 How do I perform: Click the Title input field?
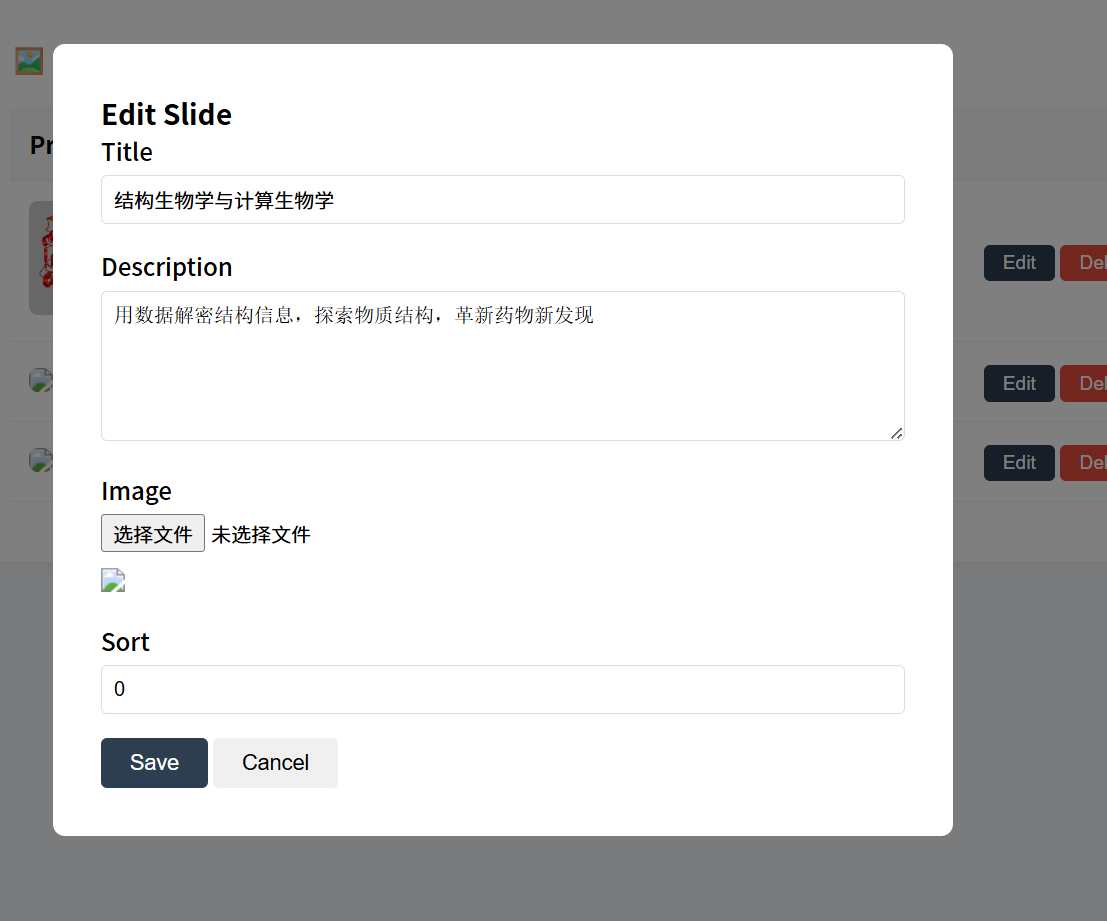pos(503,200)
